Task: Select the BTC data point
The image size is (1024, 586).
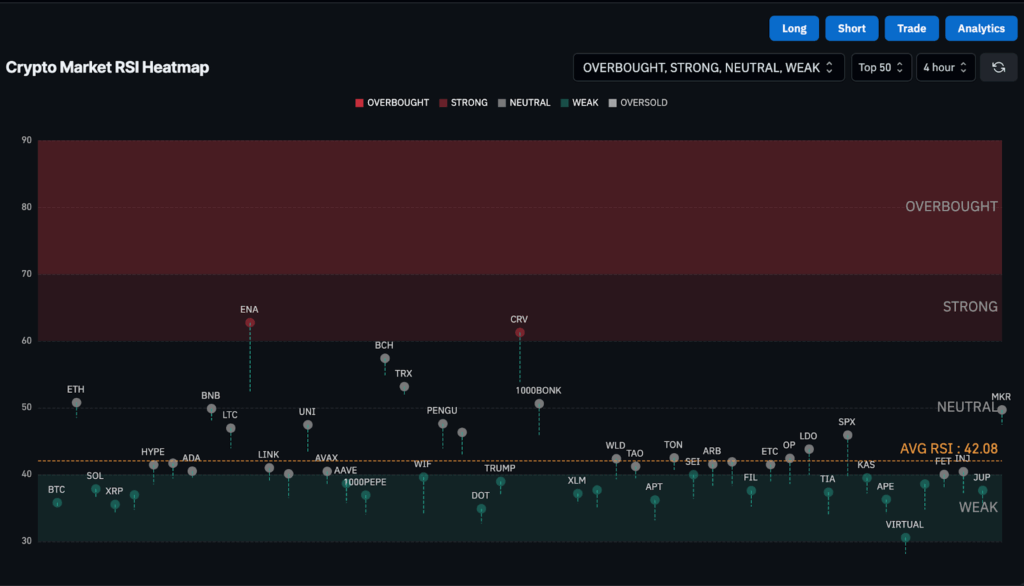Action: pyautogui.click(x=57, y=503)
